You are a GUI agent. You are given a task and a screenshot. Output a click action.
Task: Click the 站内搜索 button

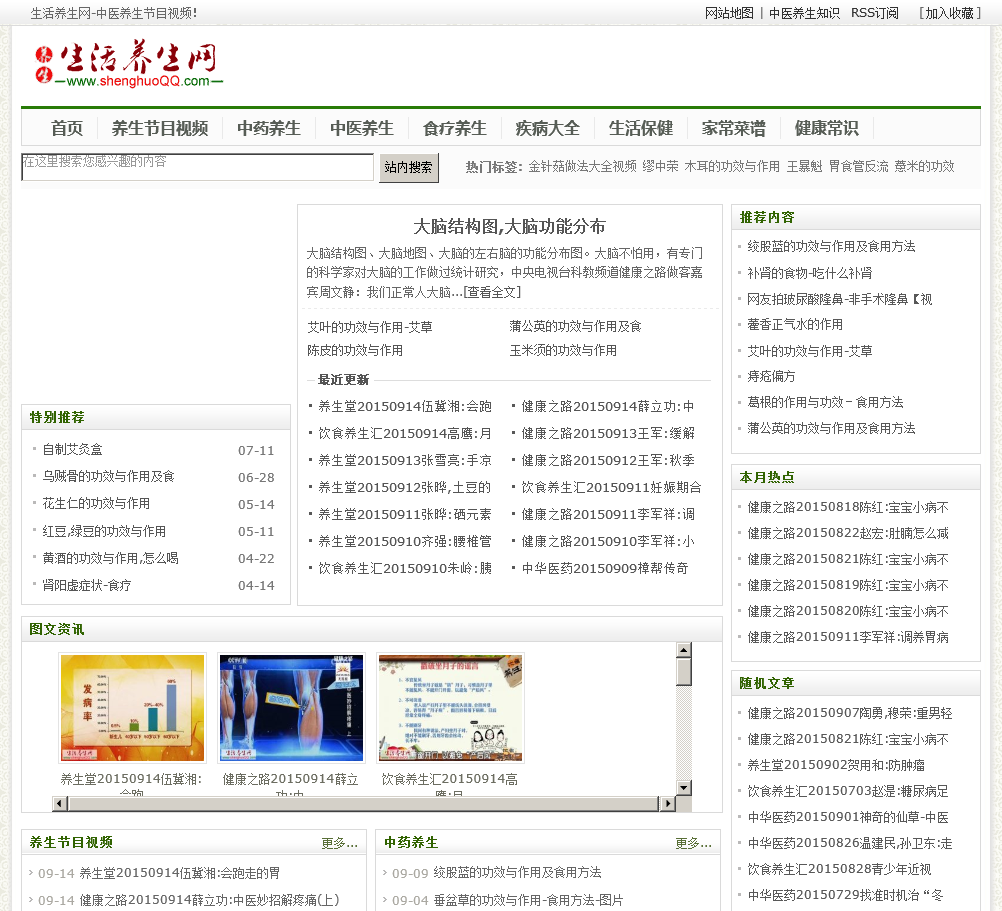pos(409,167)
